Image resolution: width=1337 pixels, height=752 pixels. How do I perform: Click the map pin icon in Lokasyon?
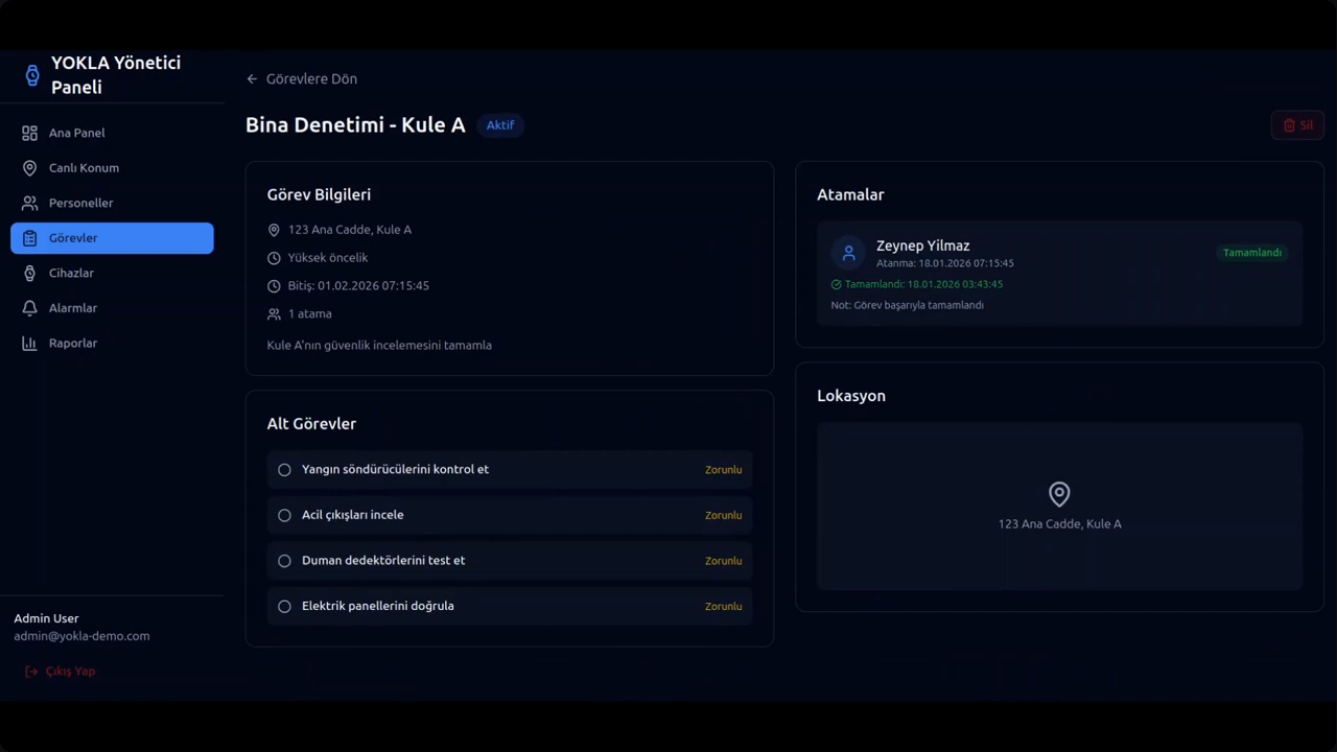pos(1059,494)
